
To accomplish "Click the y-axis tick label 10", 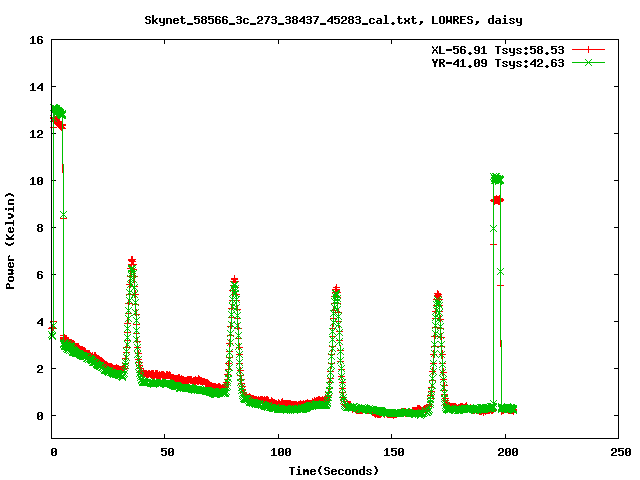I will pyautogui.click(x=36, y=181).
